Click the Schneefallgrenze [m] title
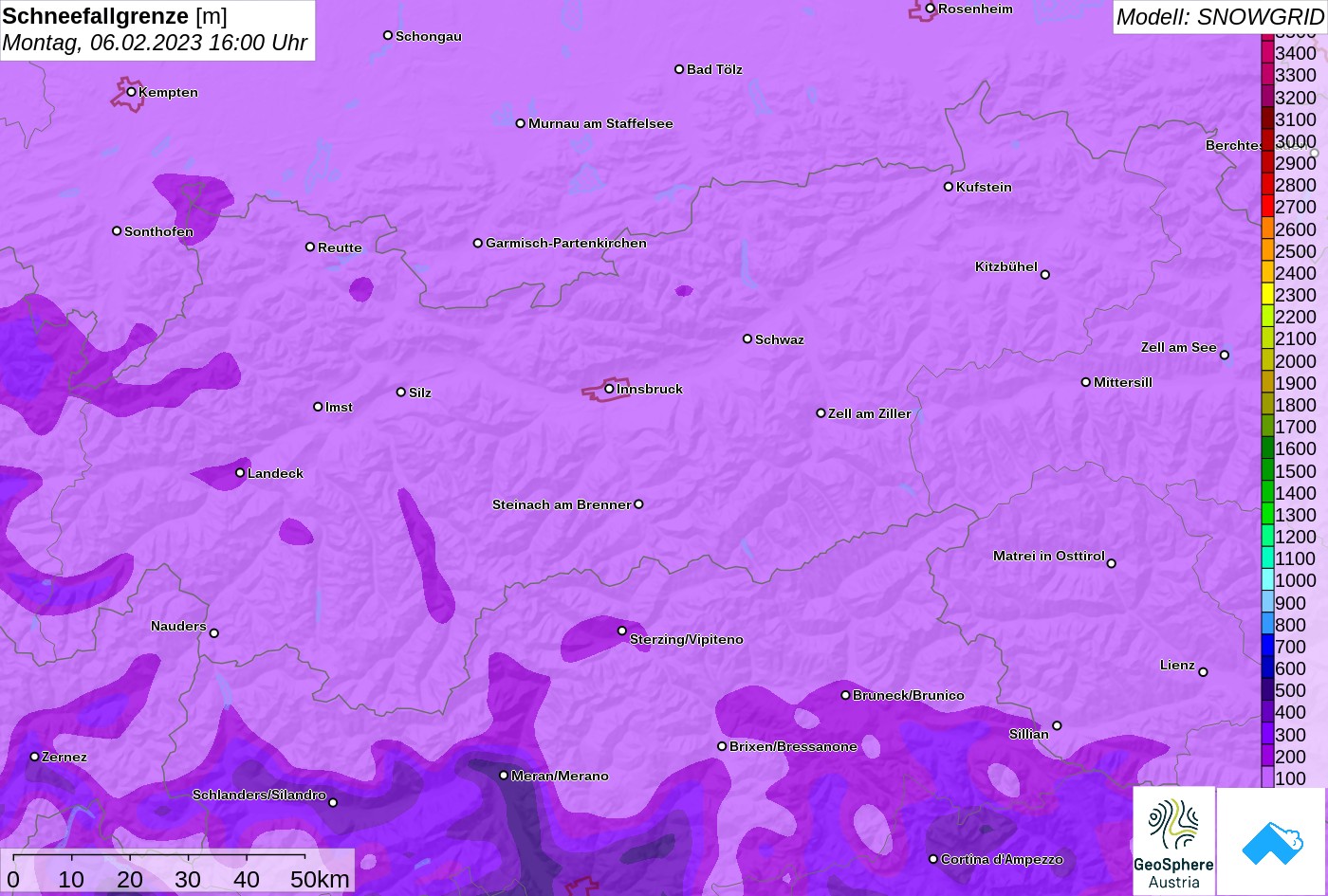Screen dimensions: 1328x896 (x=115, y=16)
